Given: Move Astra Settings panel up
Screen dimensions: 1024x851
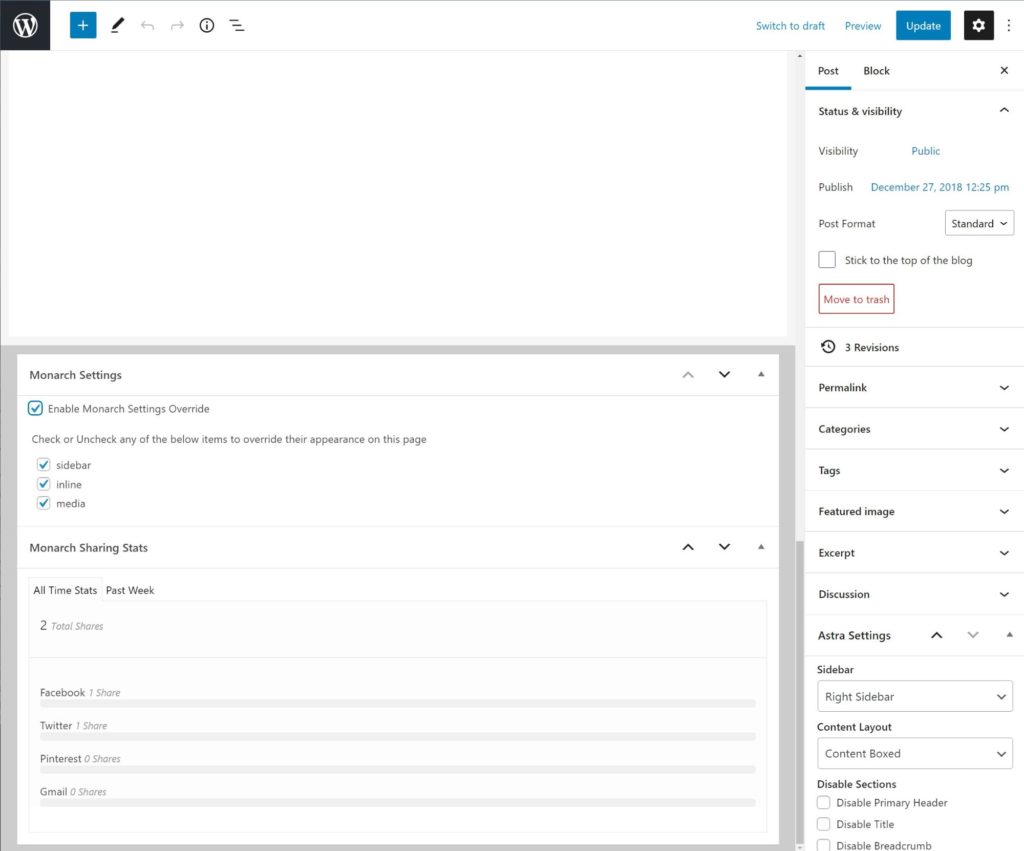Looking at the screenshot, I should point(936,635).
